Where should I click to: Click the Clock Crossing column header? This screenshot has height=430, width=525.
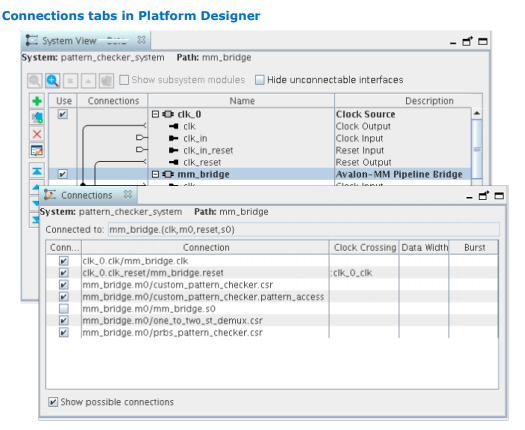(365, 247)
